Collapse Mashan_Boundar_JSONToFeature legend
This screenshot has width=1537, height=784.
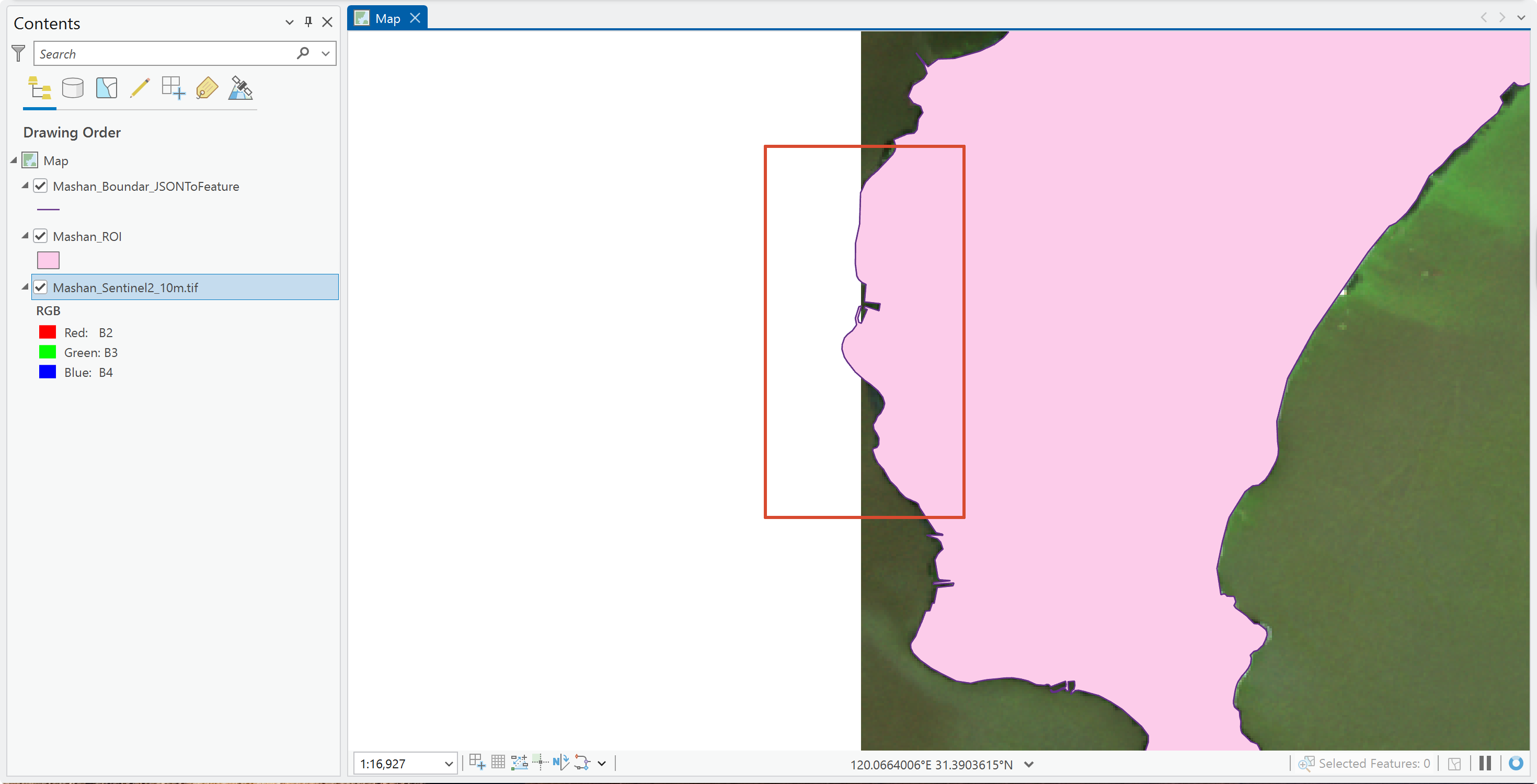pos(25,186)
